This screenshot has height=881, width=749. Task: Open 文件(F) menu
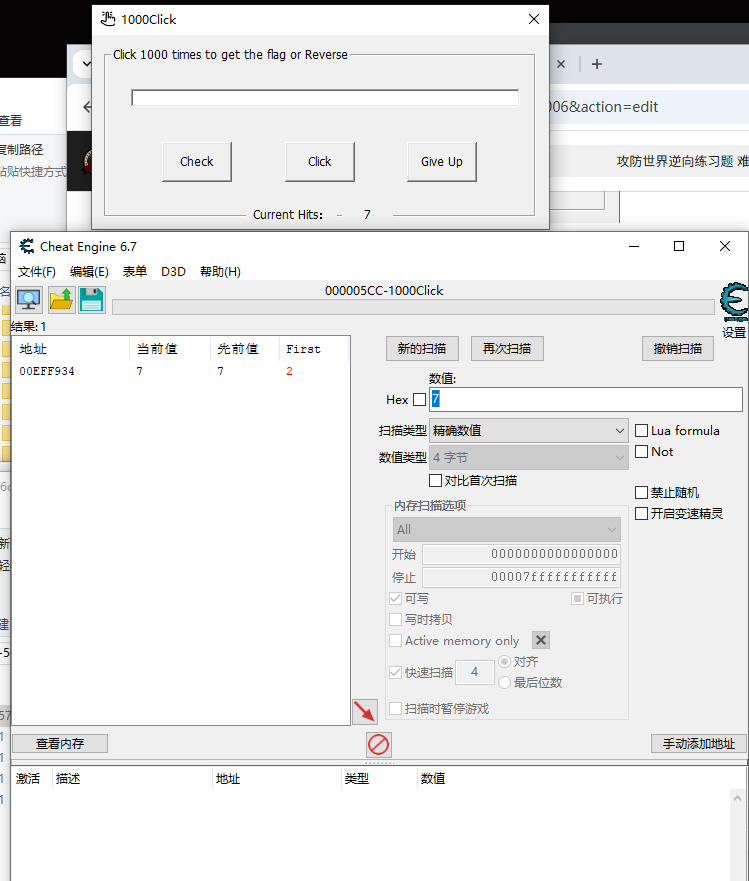pyautogui.click(x=37, y=271)
